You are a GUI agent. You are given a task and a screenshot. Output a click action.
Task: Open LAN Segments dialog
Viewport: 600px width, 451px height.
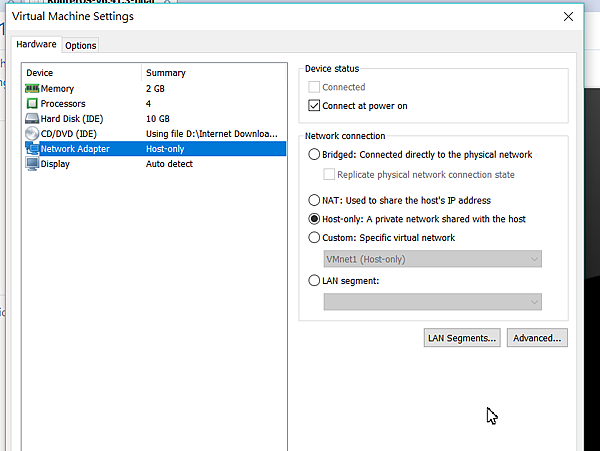coord(461,338)
